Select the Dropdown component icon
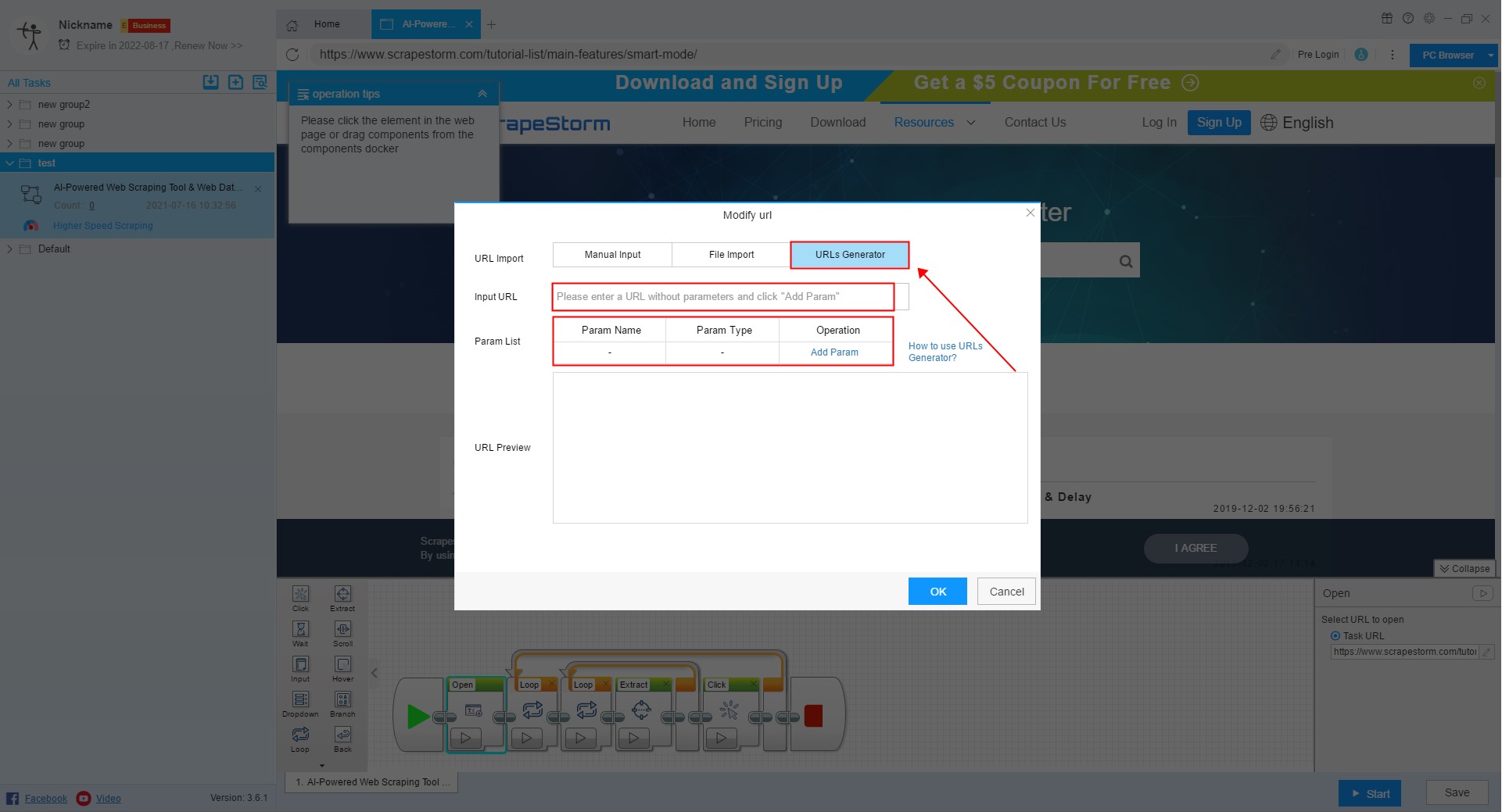This screenshot has width=1502, height=812. [300, 699]
